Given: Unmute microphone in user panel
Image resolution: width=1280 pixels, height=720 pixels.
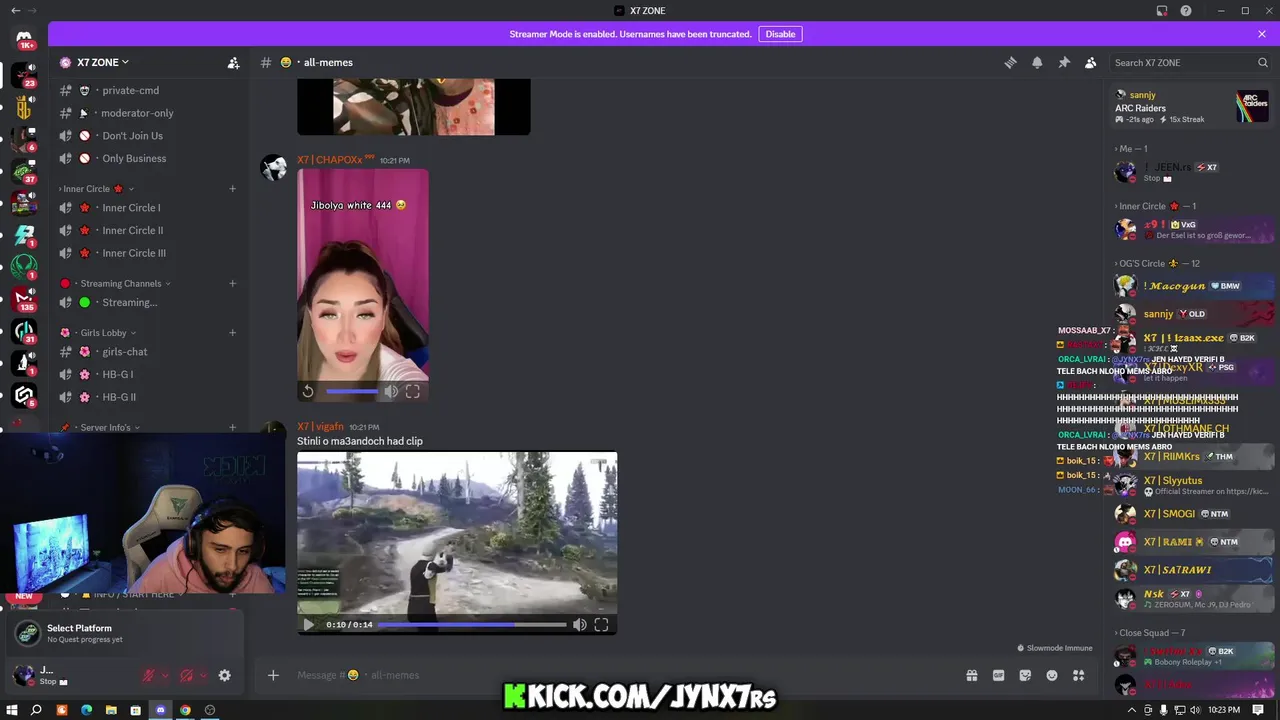Looking at the screenshot, I should tap(148, 676).
